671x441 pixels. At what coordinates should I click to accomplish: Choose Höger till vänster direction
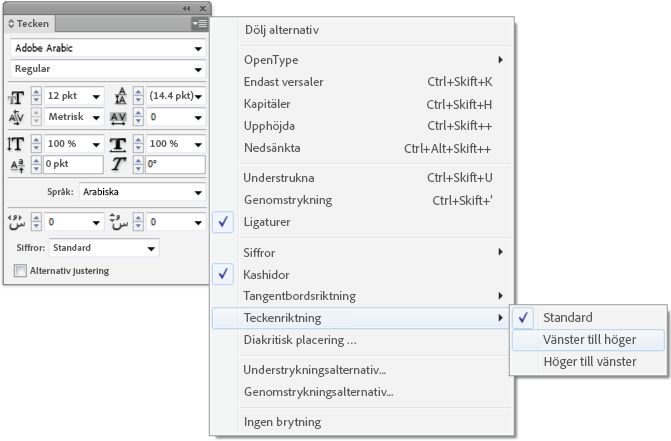[588, 362]
